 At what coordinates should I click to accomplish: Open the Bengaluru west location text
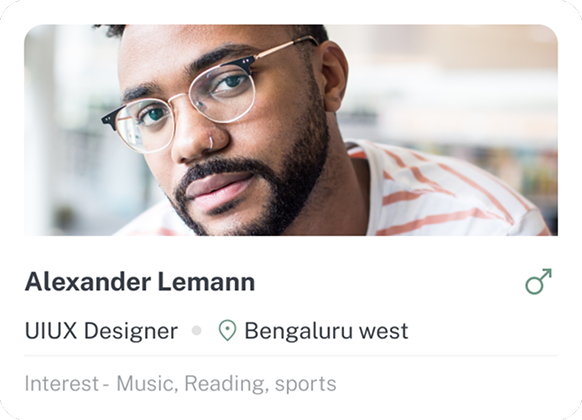pos(326,331)
